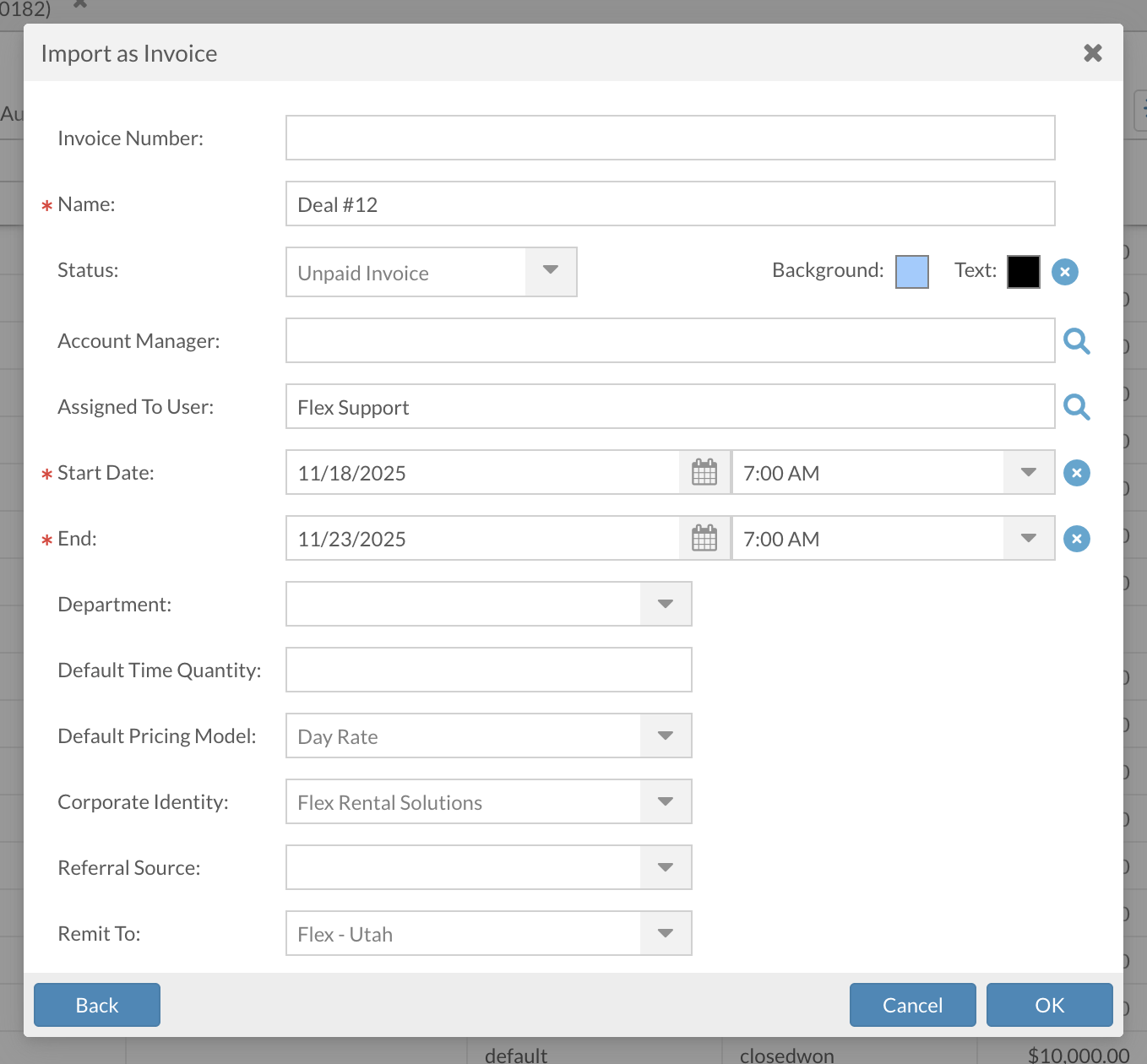The image size is (1147, 1064).
Task: Confirm import with the OK button
Action: click(x=1049, y=1005)
